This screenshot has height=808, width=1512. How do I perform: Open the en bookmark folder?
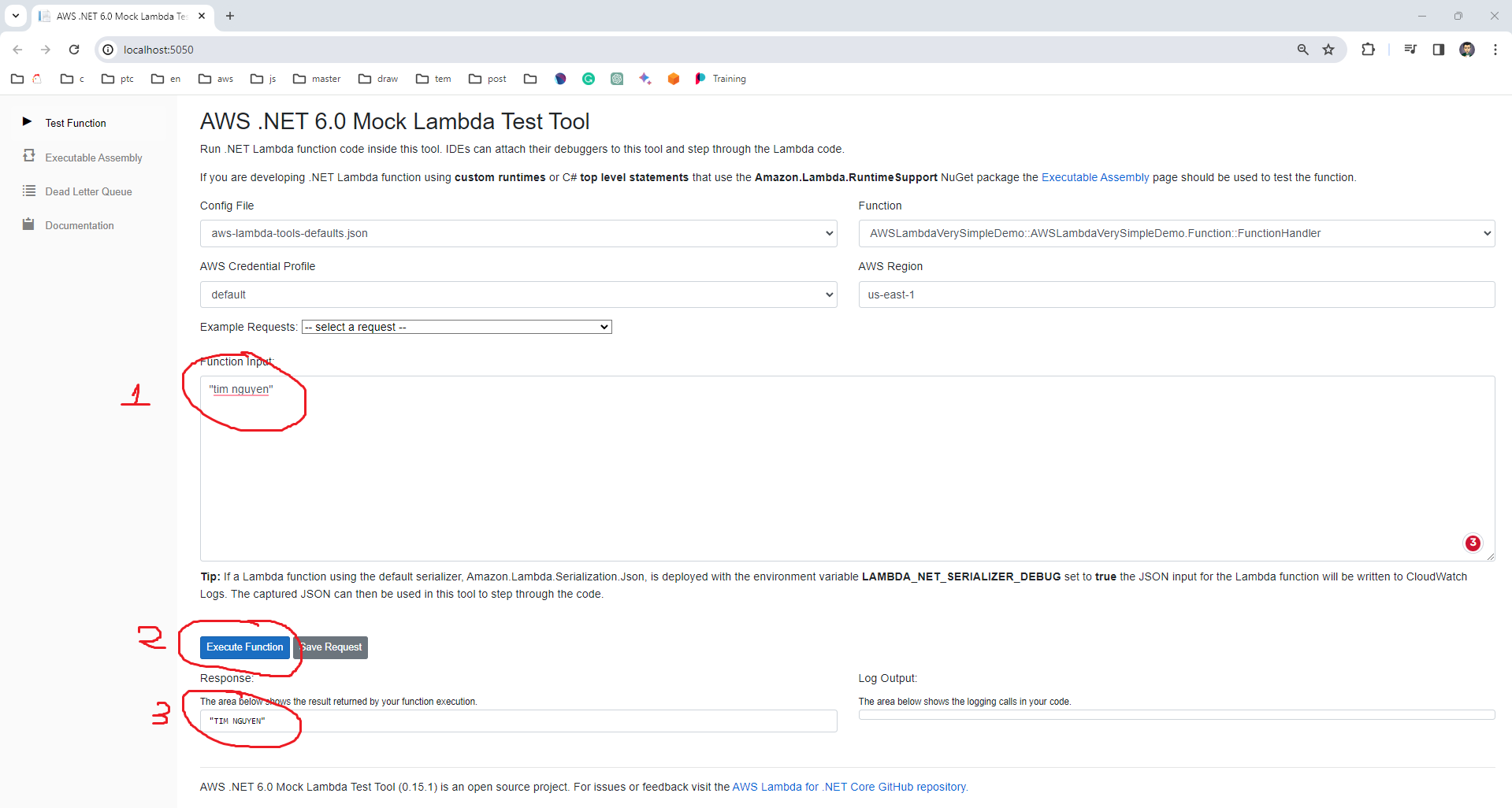coord(165,79)
